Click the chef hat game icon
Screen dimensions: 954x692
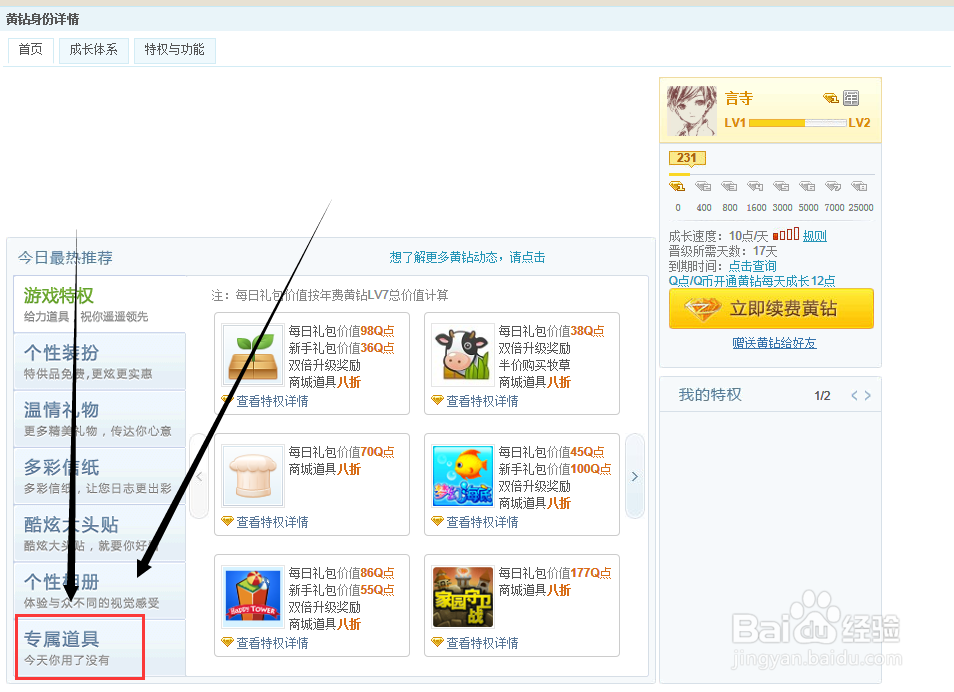pyautogui.click(x=253, y=475)
